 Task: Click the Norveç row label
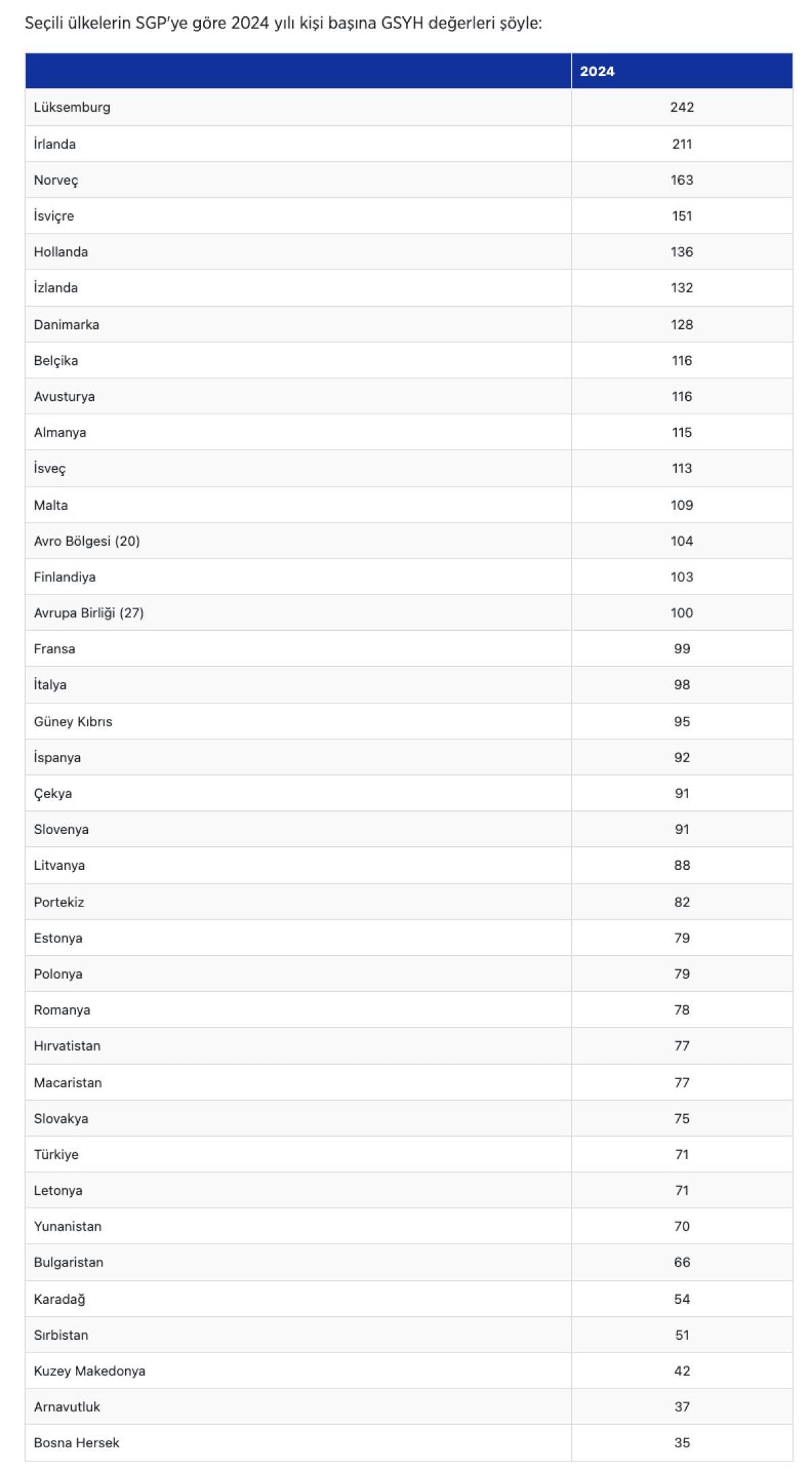(x=56, y=180)
